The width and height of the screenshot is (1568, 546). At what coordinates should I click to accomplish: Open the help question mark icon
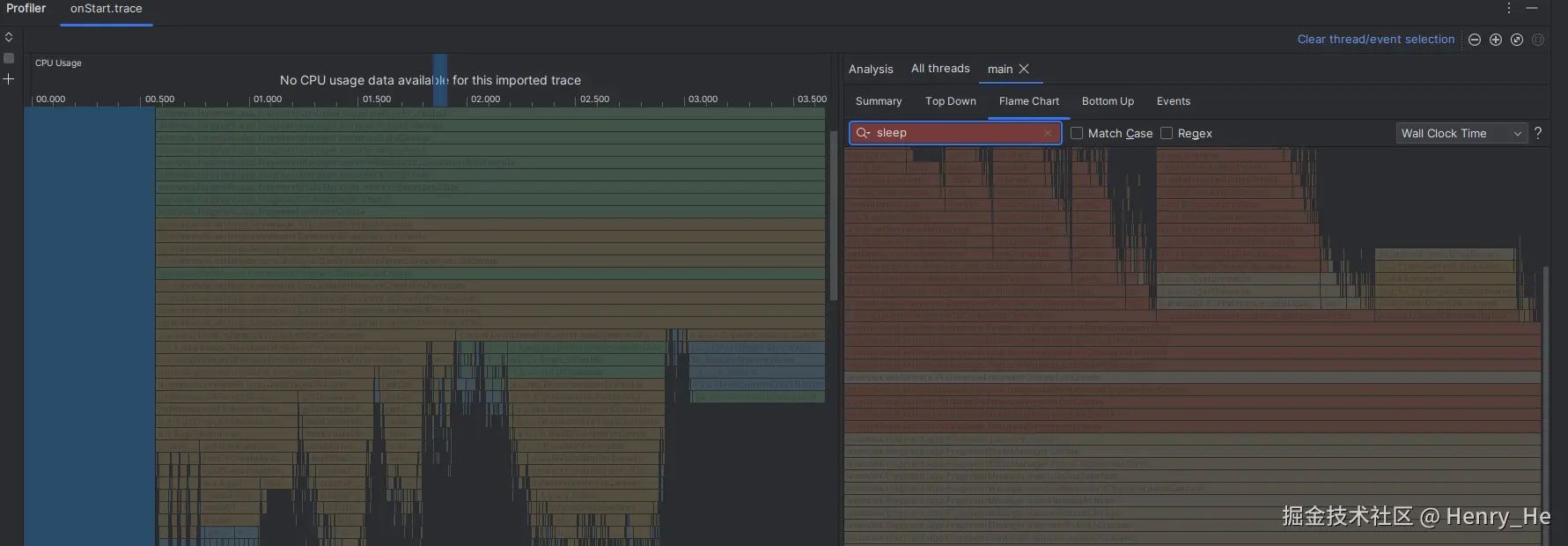pyautogui.click(x=1538, y=133)
